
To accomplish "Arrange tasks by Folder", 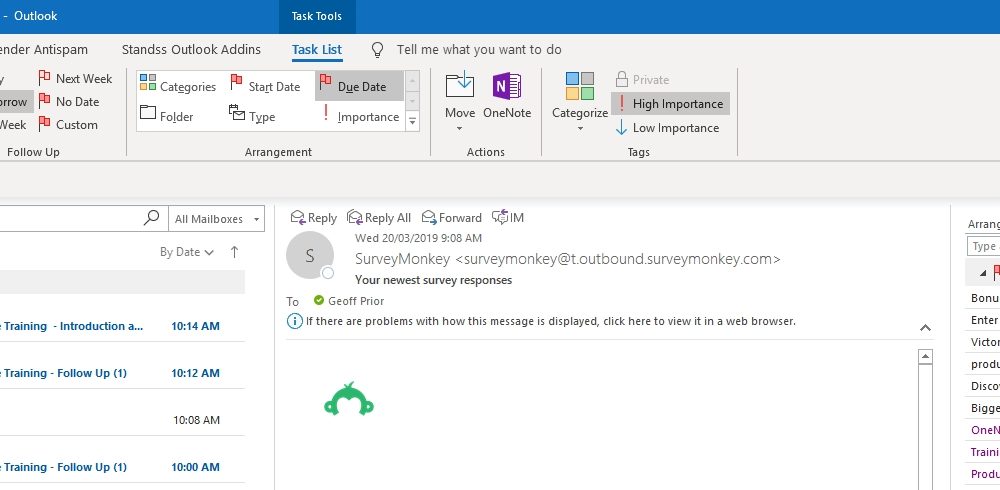I will coord(166,116).
